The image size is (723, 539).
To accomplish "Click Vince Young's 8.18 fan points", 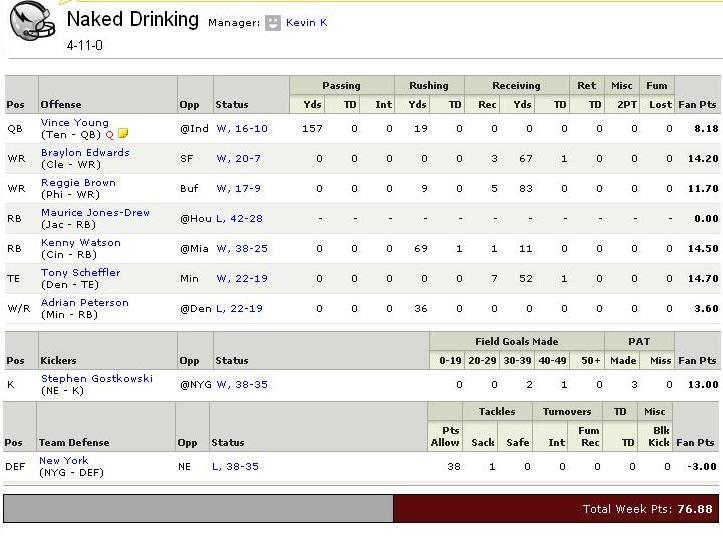I will (x=706, y=129).
